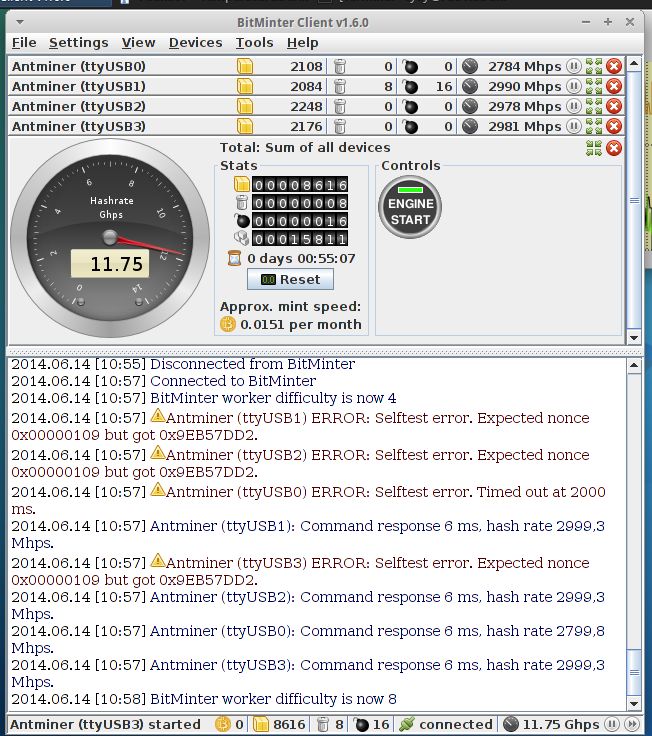The height and width of the screenshot is (736, 652).
Task: Click bomb icon on ttyUSB2 row
Action: 411,106
